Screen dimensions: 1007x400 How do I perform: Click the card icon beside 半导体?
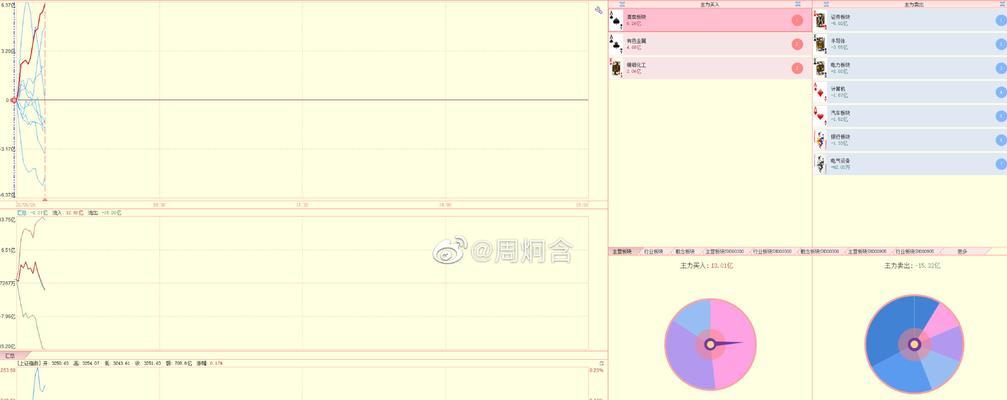tap(820, 44)
